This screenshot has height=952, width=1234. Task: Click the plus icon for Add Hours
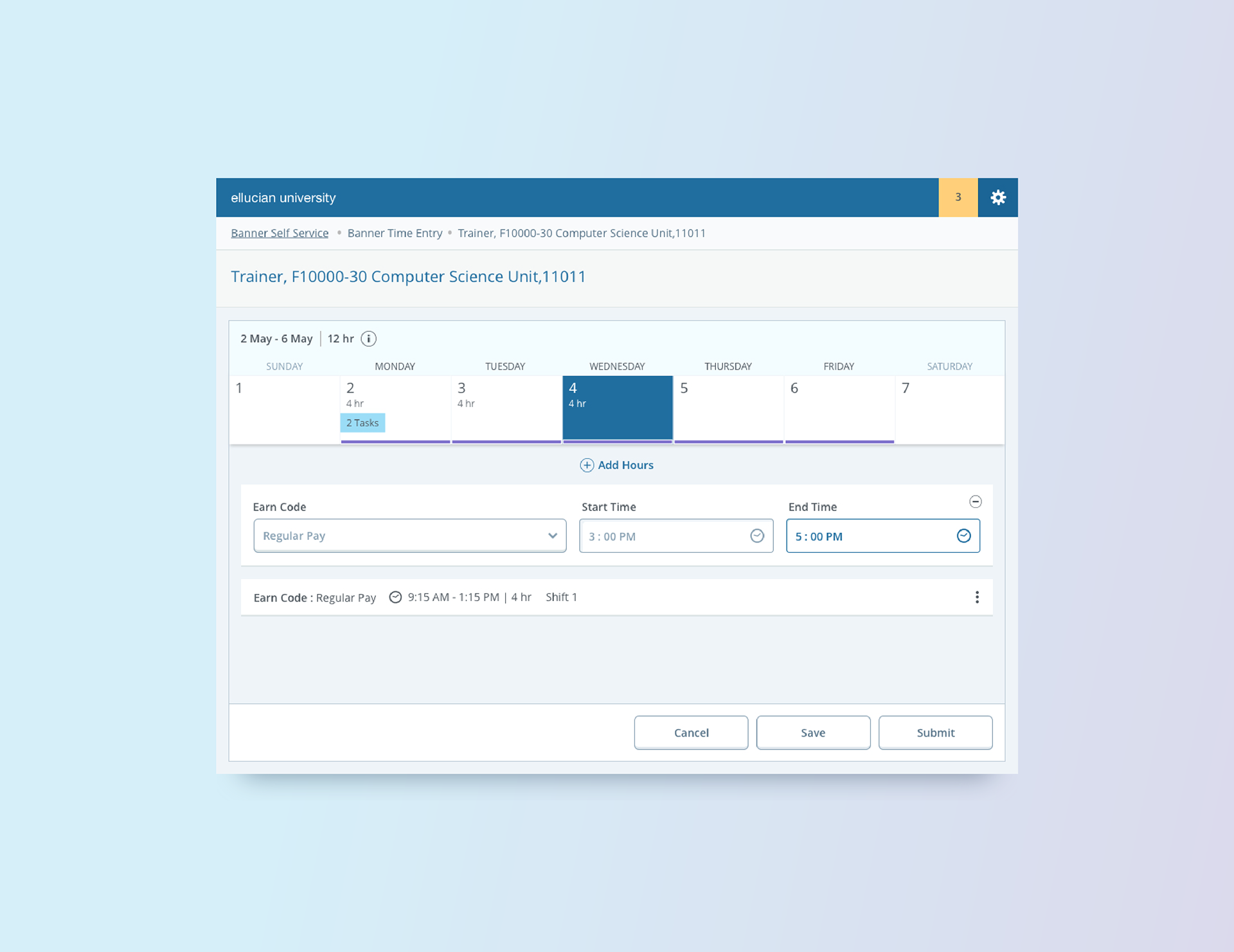(587, 465)
